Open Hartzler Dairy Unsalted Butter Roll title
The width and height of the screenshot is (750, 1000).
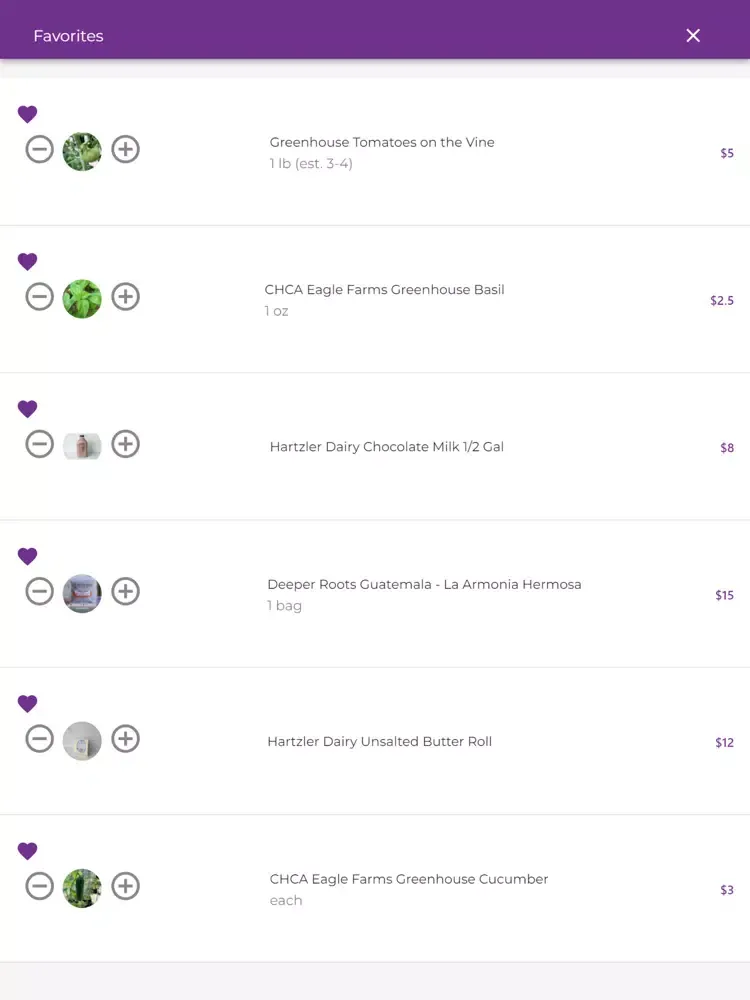[379, 741]
